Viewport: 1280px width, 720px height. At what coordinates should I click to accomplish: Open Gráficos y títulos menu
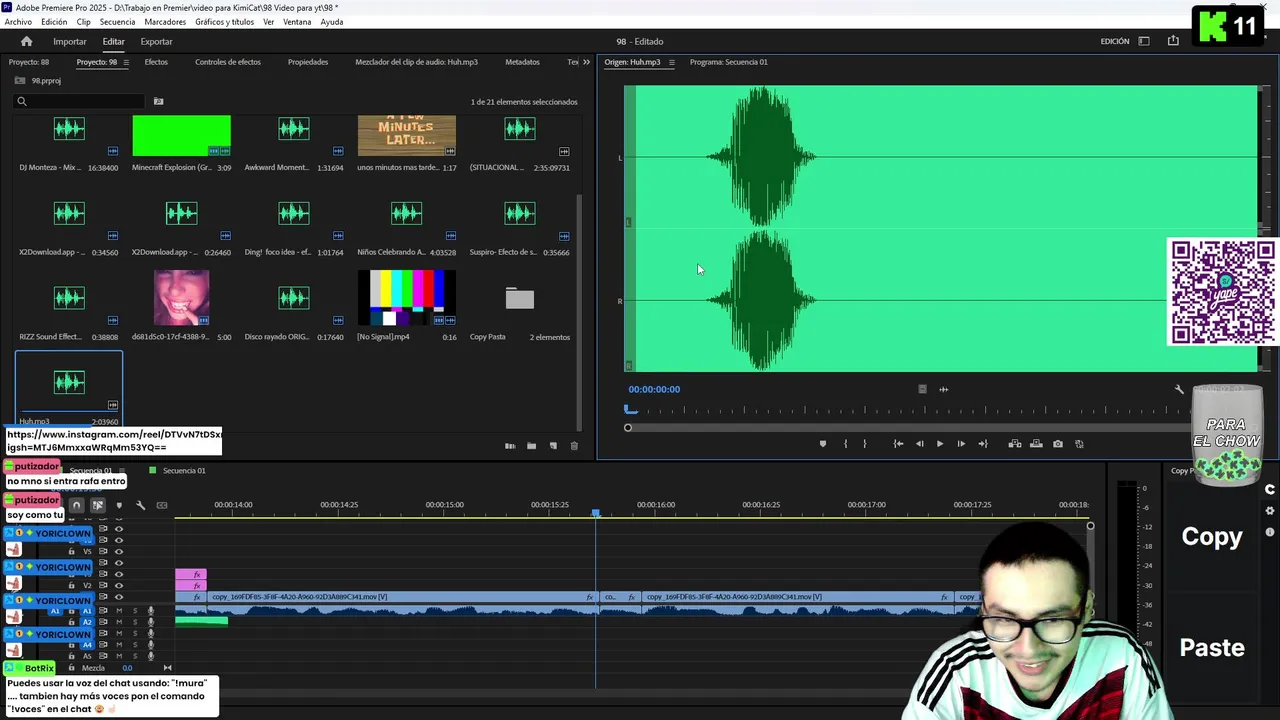[x=224, y=22]
